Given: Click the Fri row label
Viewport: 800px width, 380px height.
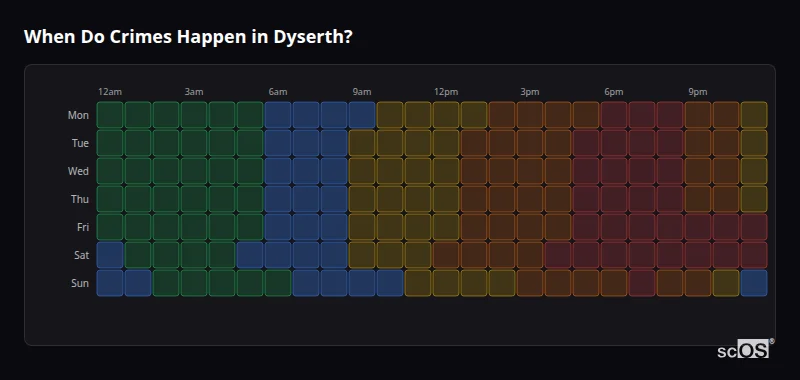Looking at the screenshot, I should pyautogui.click(x=83, y=227).
